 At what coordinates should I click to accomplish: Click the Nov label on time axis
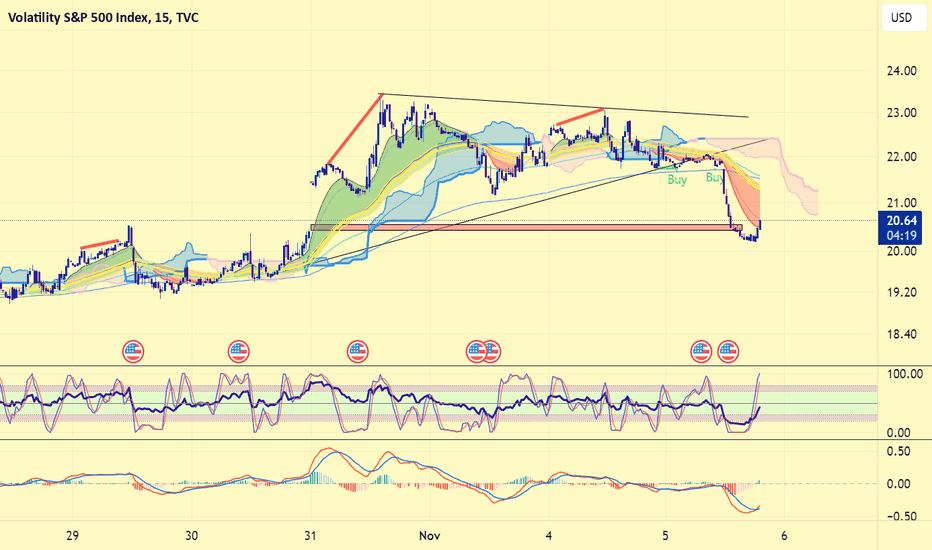tap(429, 536)
